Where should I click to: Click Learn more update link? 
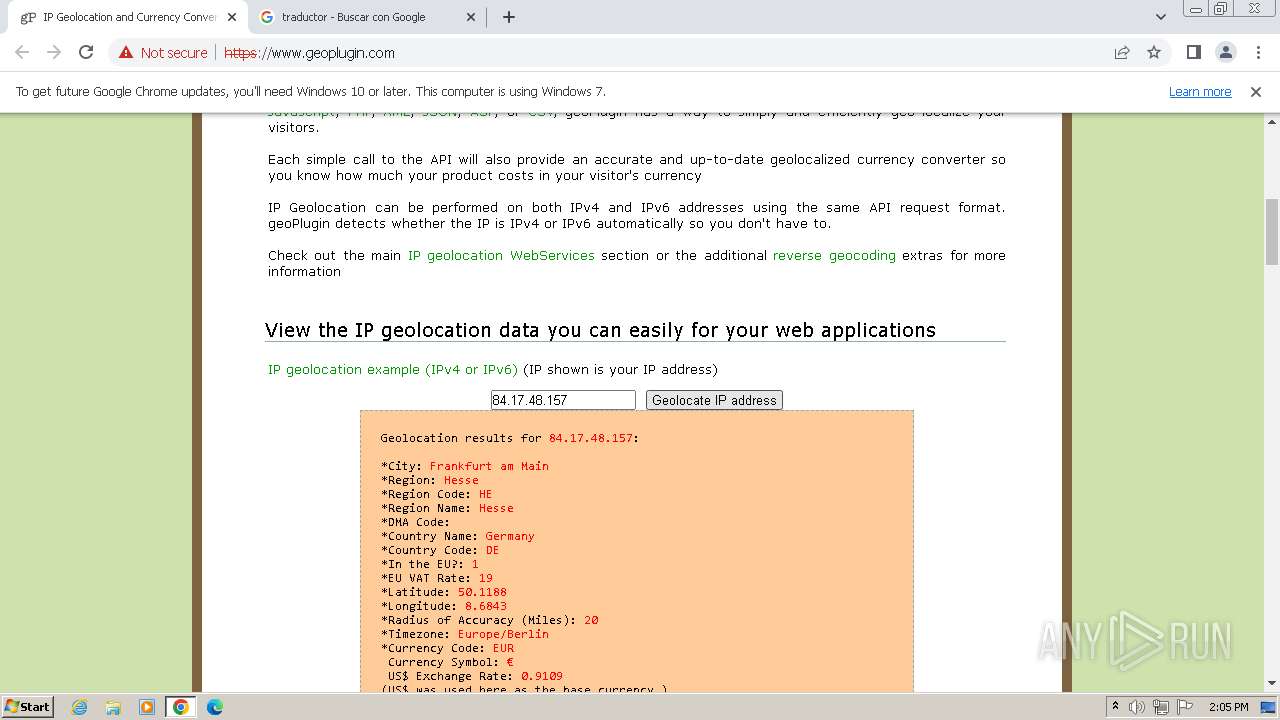[x=1200, y=92]
